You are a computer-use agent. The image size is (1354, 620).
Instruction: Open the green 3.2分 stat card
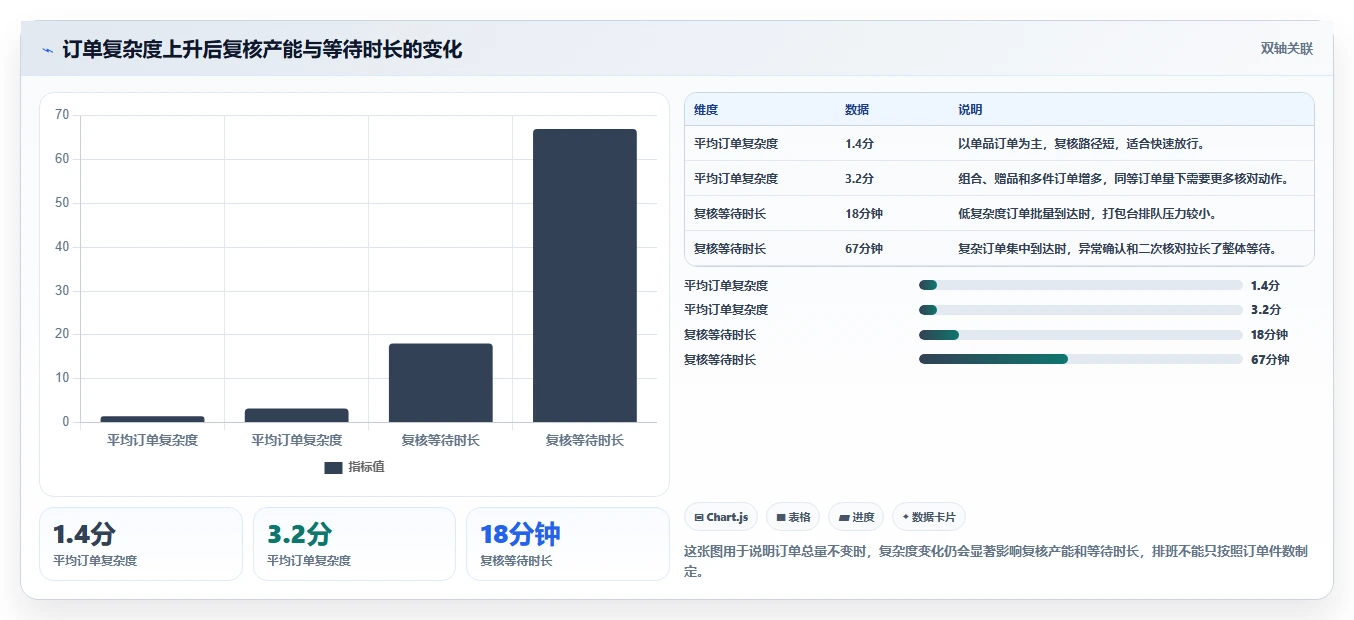pyautogui.click(x=354, y=544)
